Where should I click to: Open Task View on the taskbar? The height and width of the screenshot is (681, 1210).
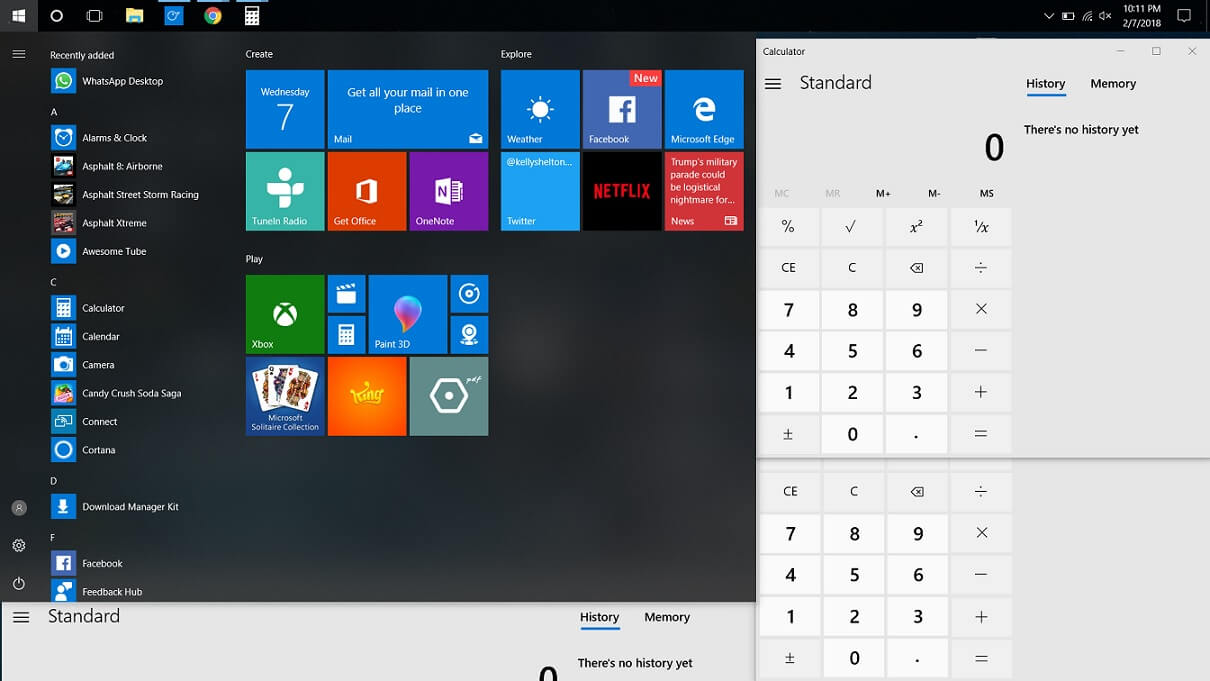coord(95,15)
